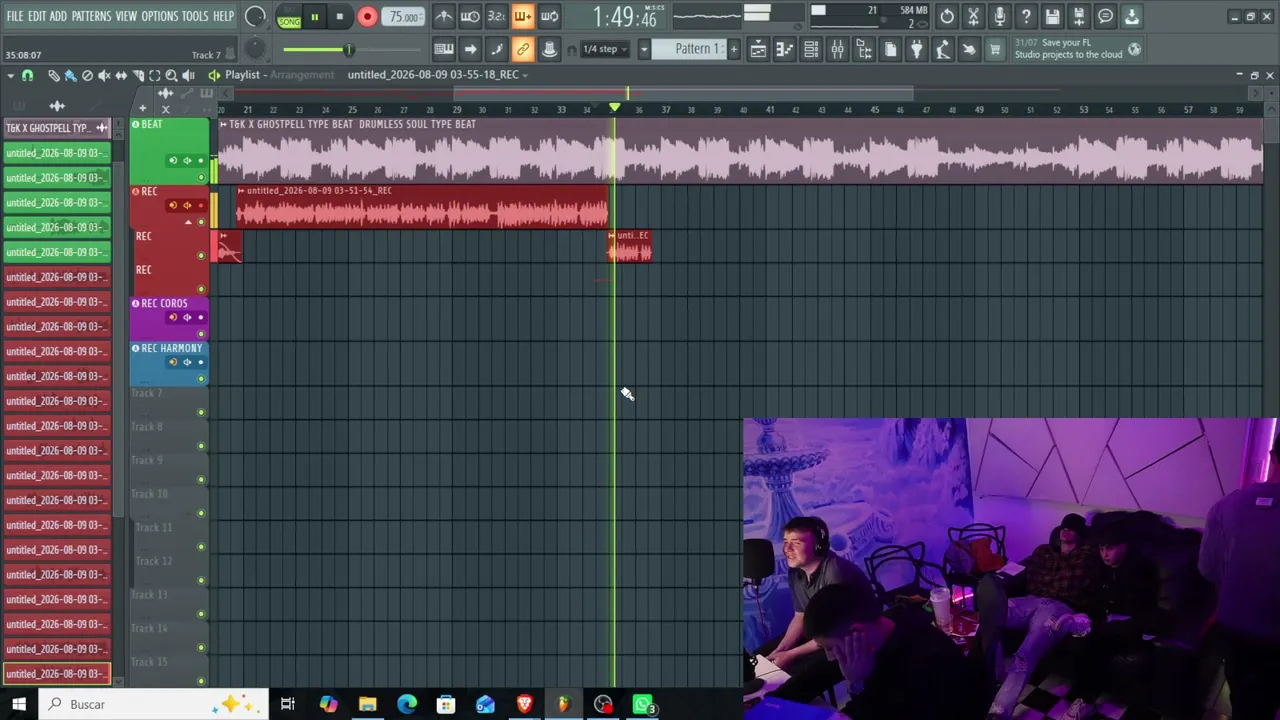This screenshot has height=720, width=1280.
Task: Toggle step editing mode arrow icon
Action: (x=470, y=49)
